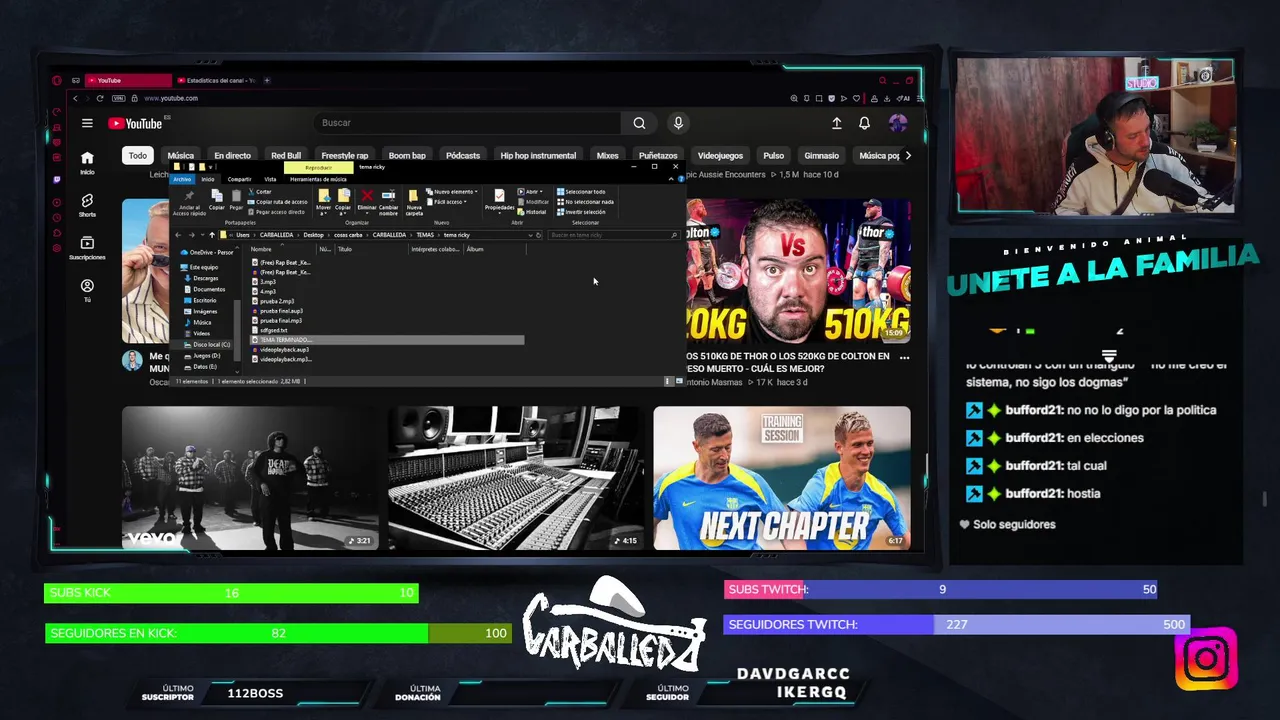Image resolution: width=1280 pixels, height=720 pixels.
Task: Open the Nuevo elemento dropdown
Action: click(x=451, y=192)
